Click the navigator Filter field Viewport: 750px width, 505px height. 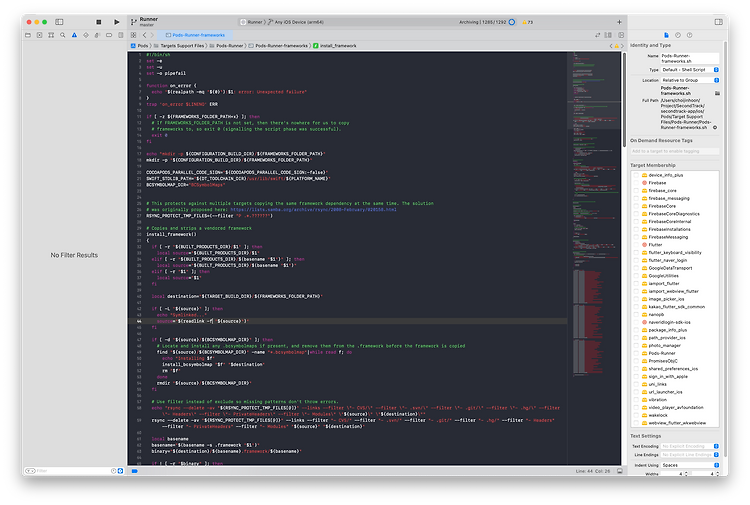tap(72, 471)
